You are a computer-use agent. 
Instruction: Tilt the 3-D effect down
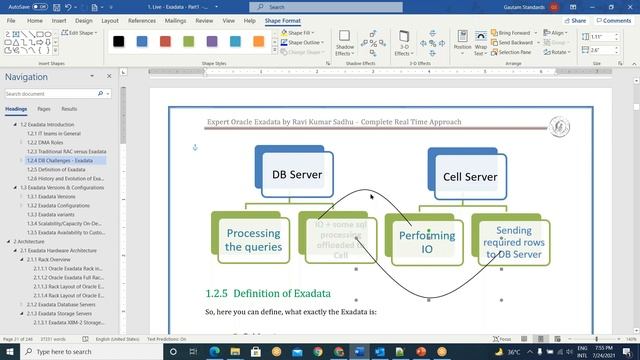433,53
